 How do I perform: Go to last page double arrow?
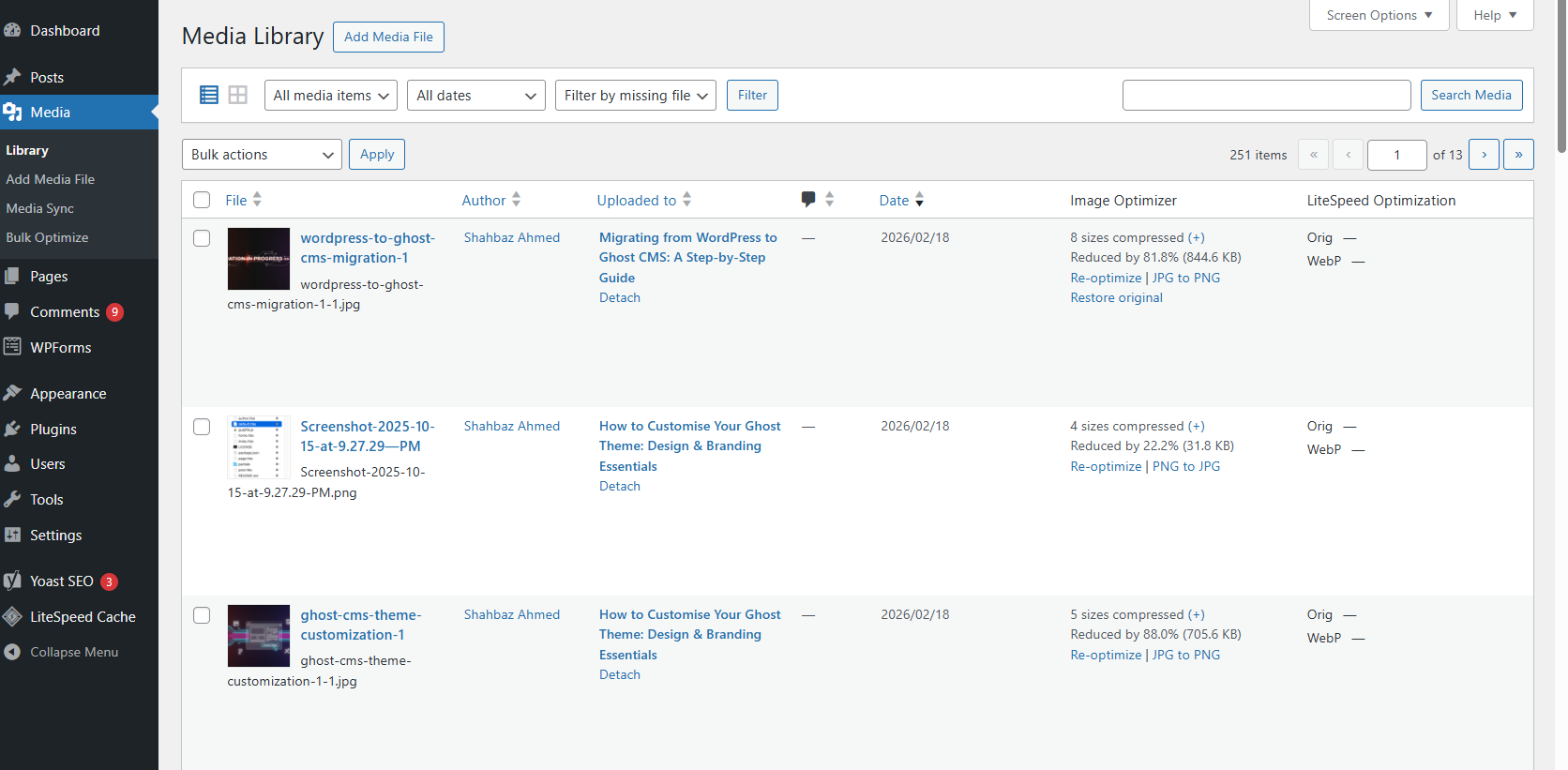click(x=1518, y=155)
